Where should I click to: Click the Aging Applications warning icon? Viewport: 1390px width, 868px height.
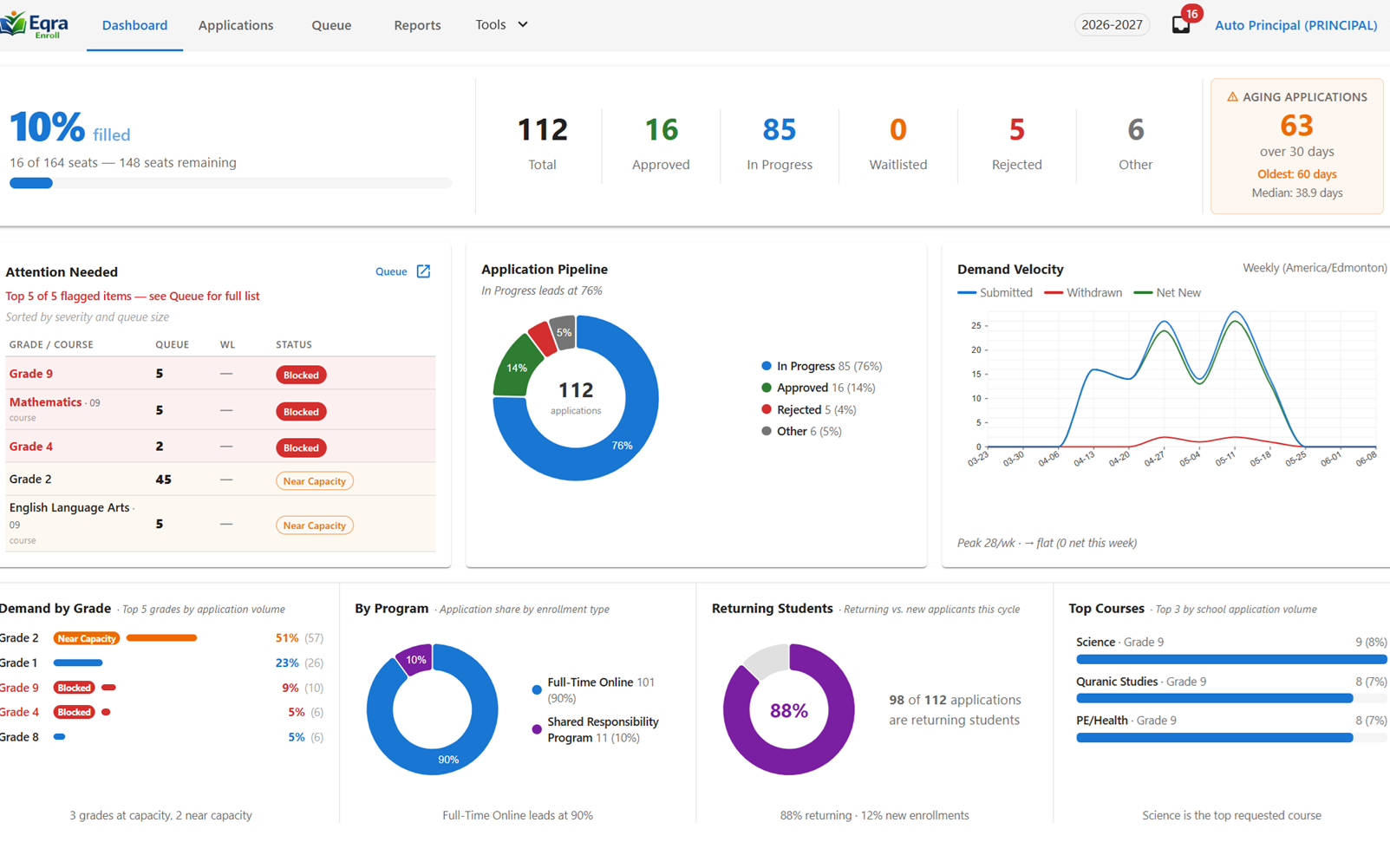1232,96
